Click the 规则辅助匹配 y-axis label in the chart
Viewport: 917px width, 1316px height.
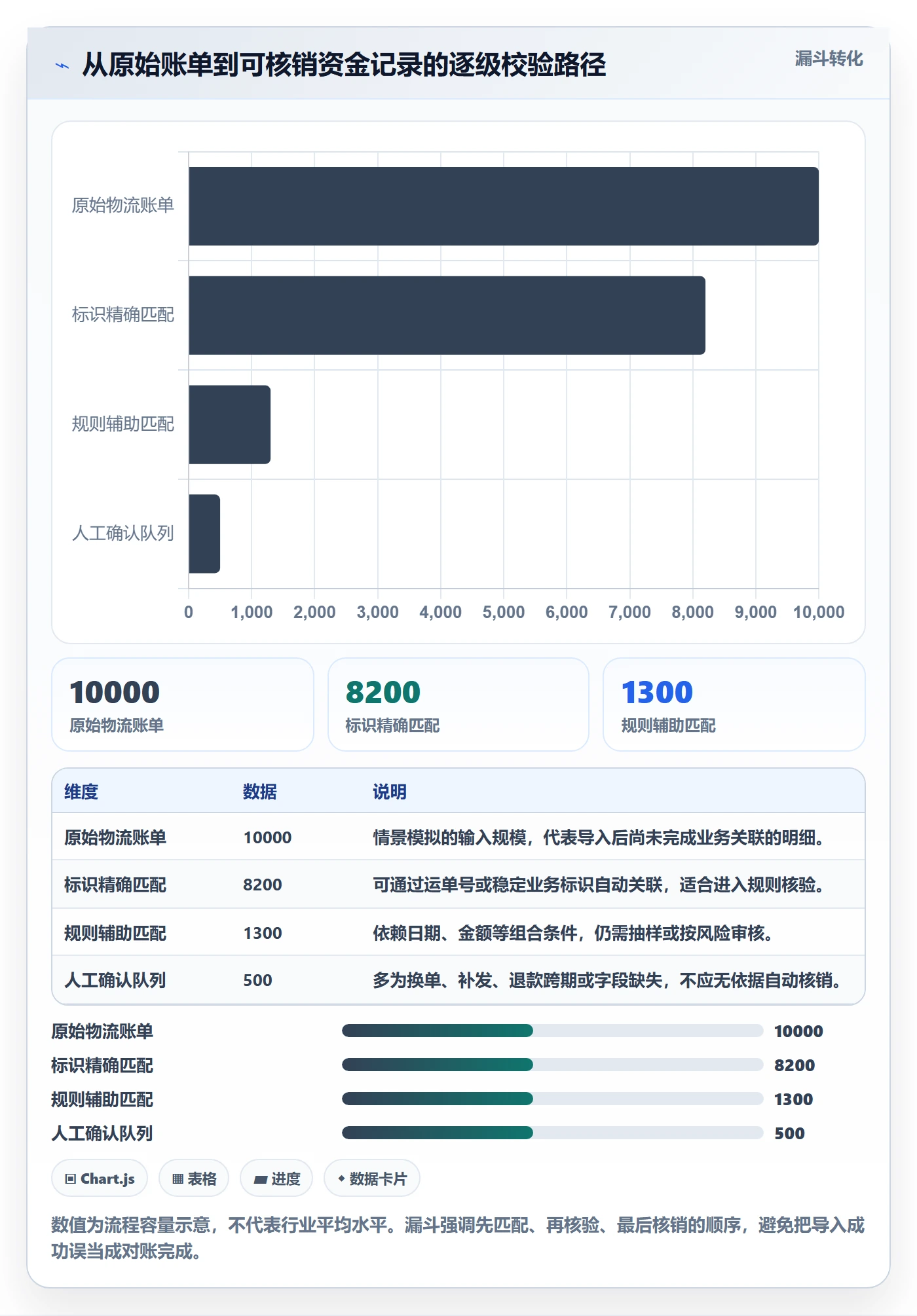coord(123,424)
